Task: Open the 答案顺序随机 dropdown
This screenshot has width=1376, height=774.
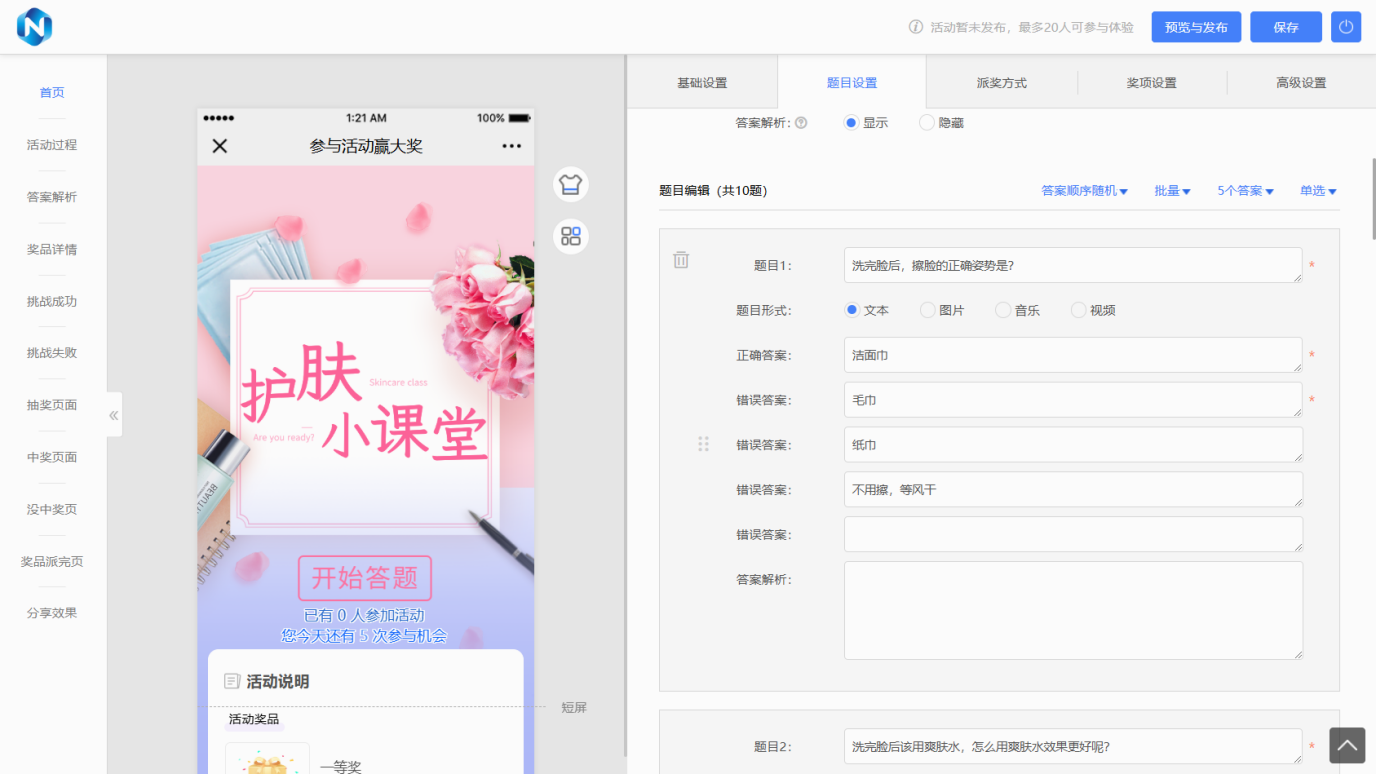Action: pyautogui.click(x=1085, y=190)
